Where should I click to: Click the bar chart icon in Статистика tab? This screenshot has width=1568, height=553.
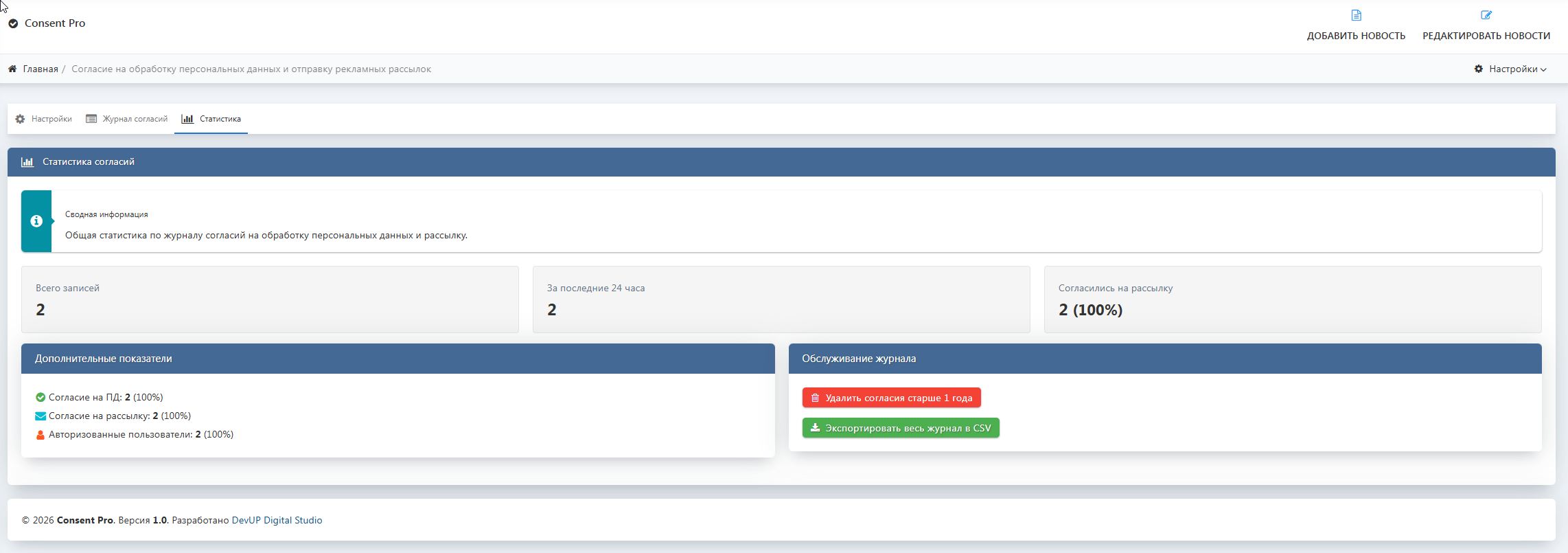tap(187, 119)
